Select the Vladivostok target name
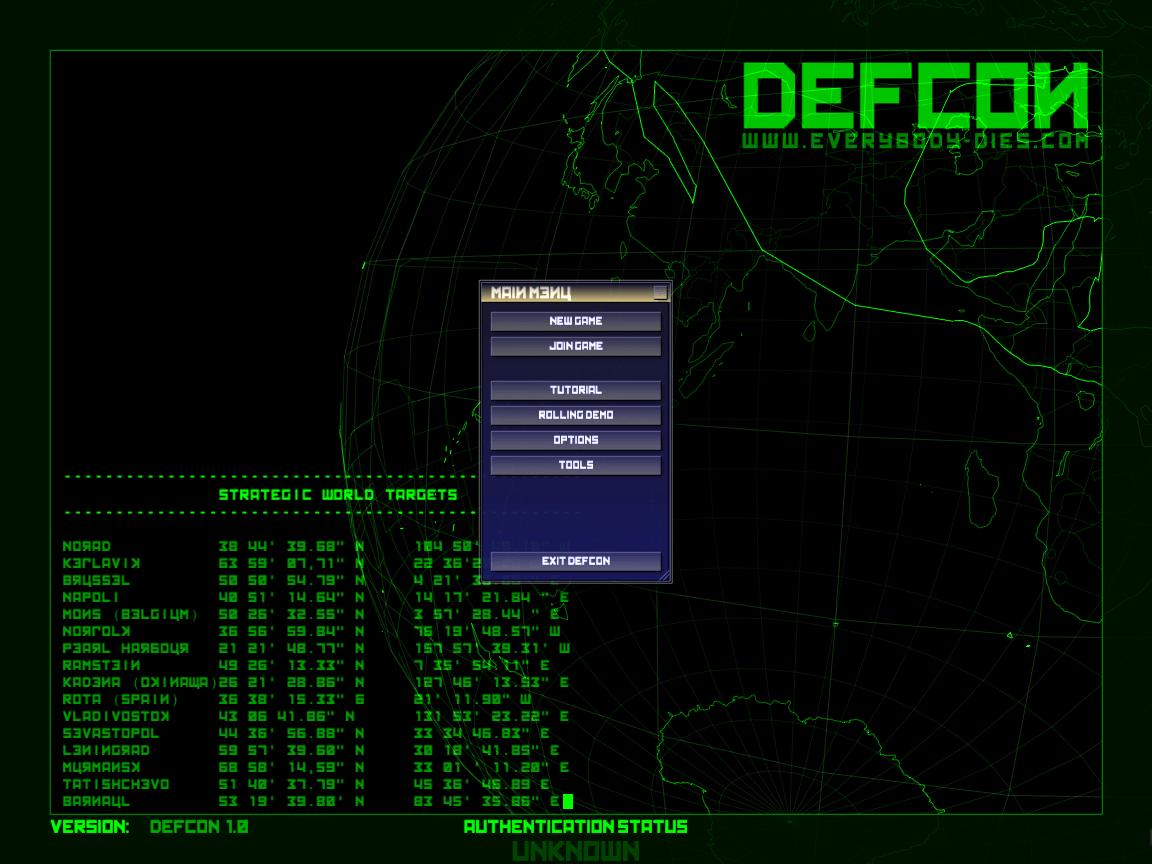Viewport: 1152px width, 864px height. 116,716
